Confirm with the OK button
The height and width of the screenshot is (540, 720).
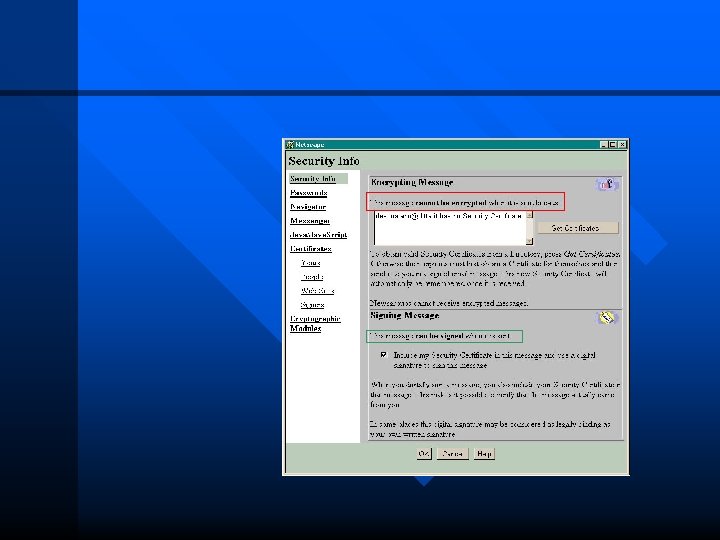point(424,454)
